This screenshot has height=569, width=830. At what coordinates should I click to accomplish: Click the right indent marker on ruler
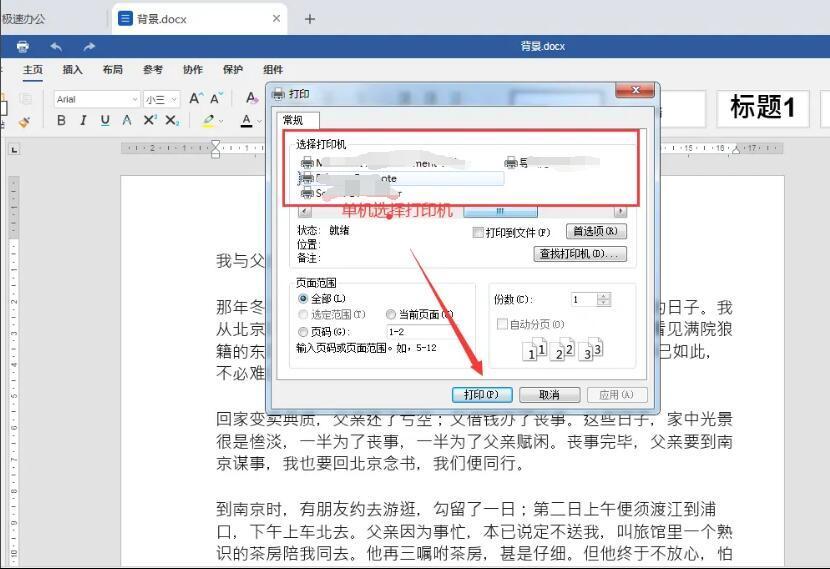[x=736, y=150]
